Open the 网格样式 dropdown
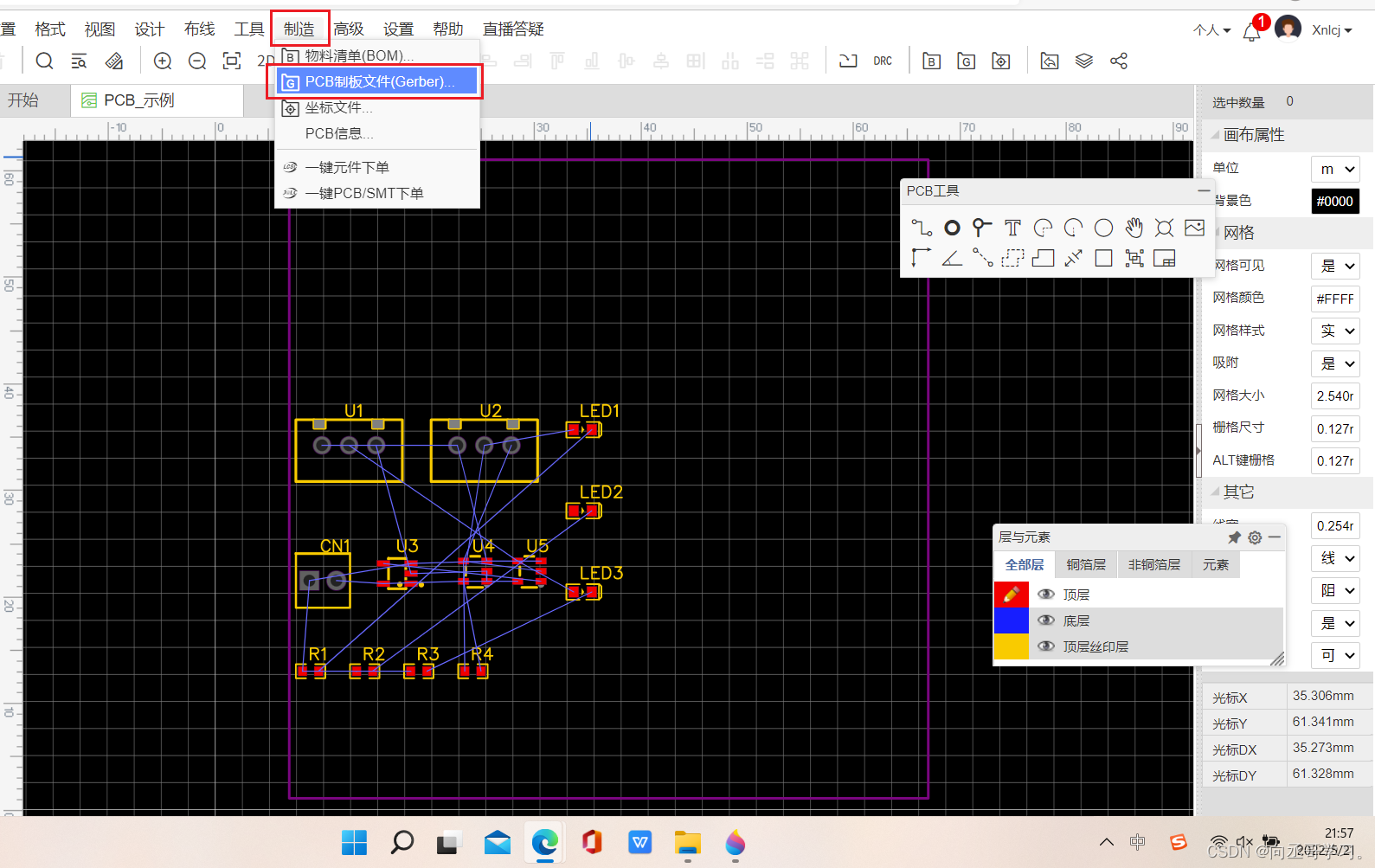 click(x=1335, y=331)
